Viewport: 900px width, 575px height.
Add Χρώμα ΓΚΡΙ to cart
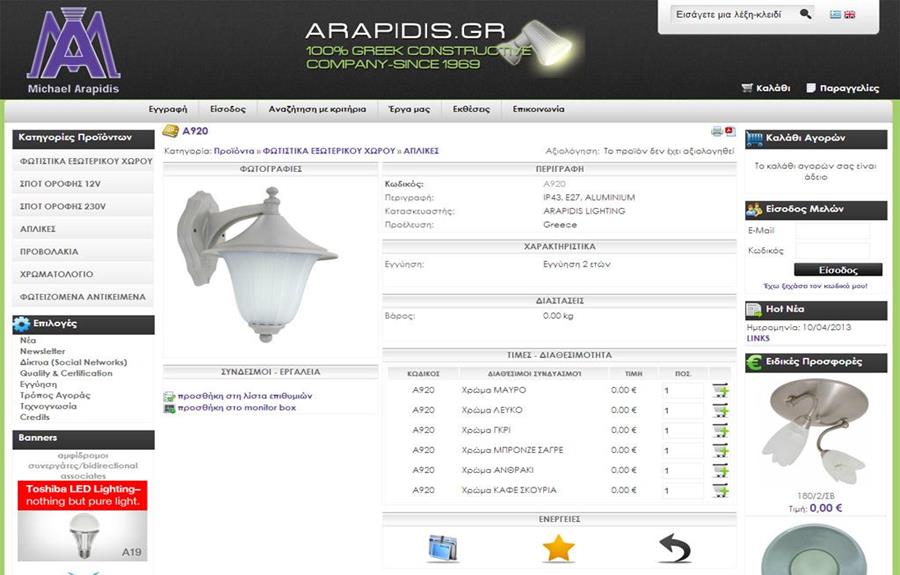click(x=720, y=430)
